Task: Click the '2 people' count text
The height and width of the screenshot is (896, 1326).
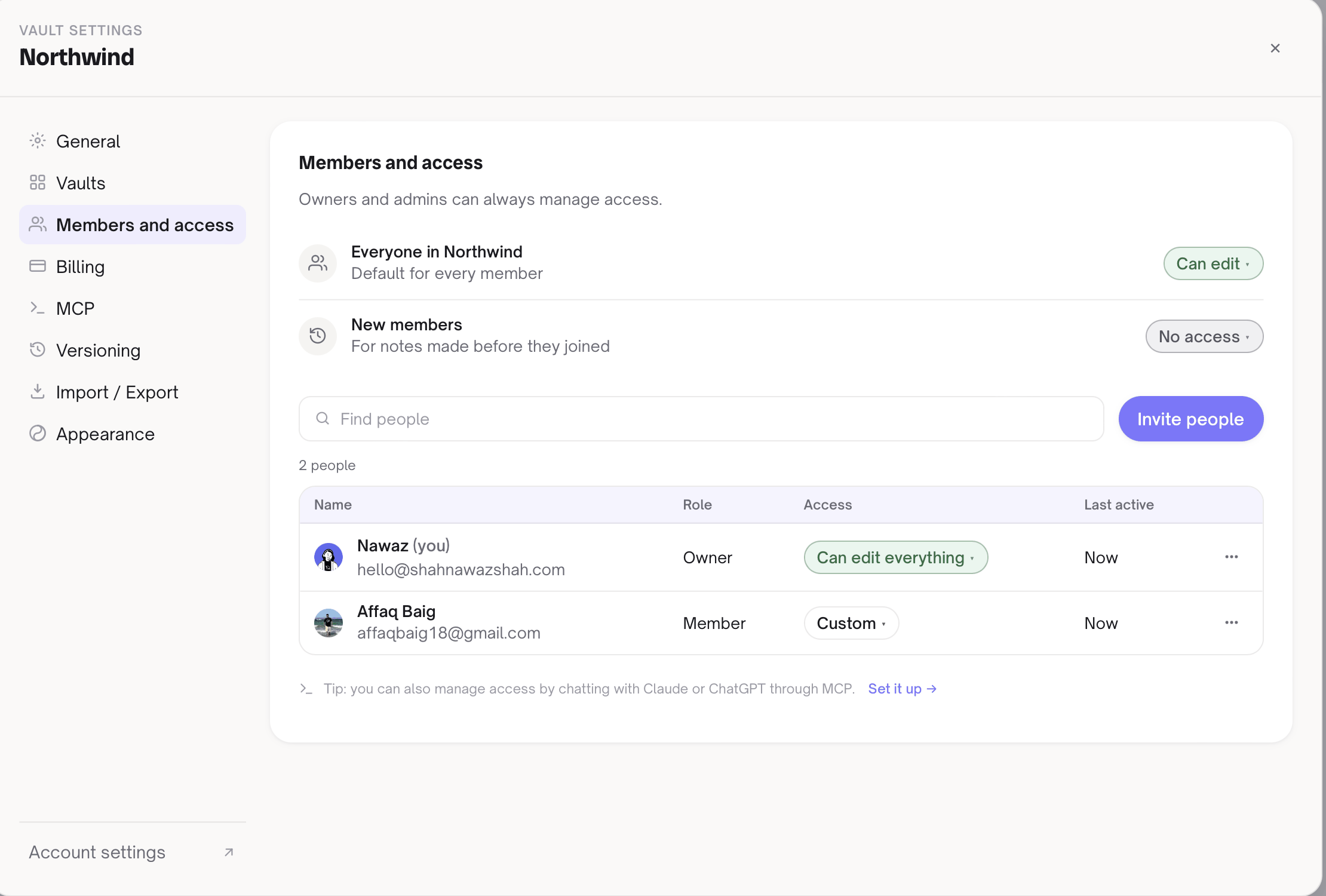Action: pos(327,465)
